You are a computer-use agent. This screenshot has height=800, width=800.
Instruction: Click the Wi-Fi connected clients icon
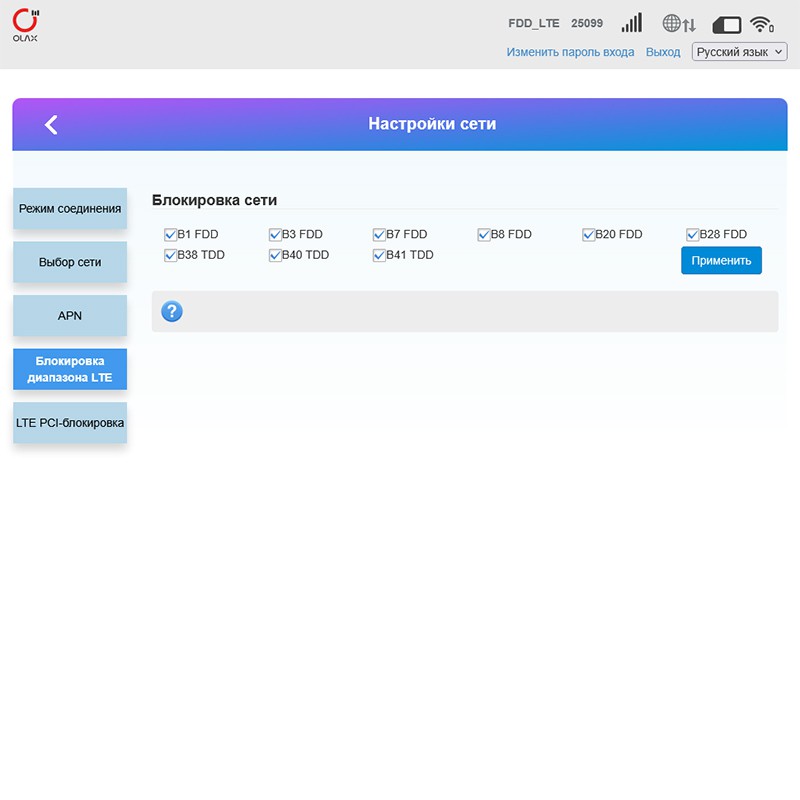pyautogui.click(x=762, y=25)
